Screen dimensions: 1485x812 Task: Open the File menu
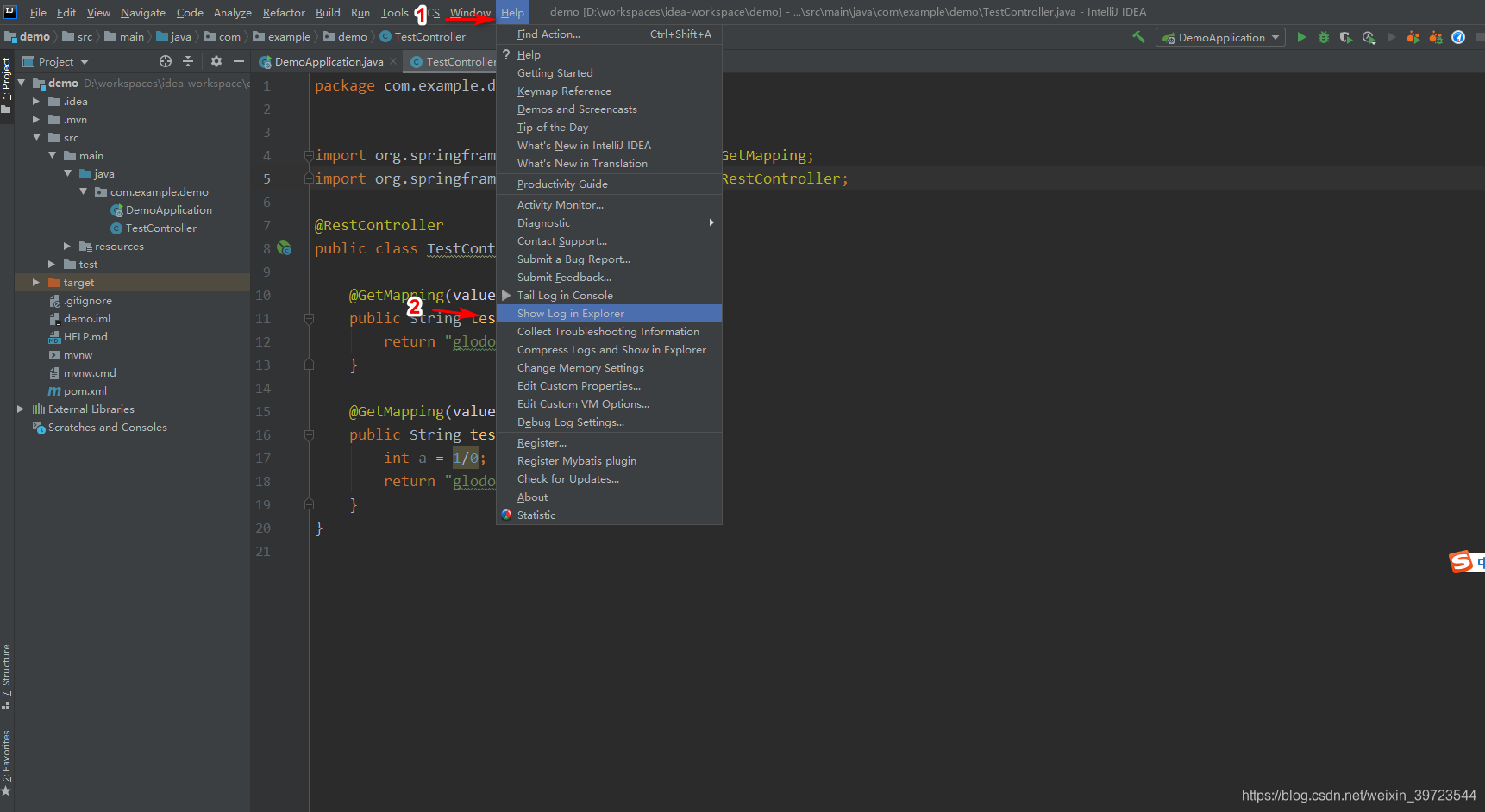click(38, 12)
